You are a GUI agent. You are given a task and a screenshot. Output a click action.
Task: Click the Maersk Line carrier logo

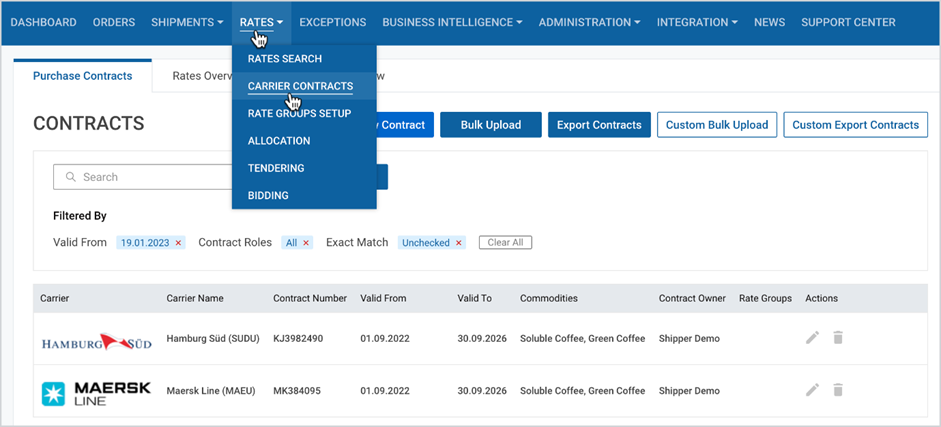coord(96,393)
